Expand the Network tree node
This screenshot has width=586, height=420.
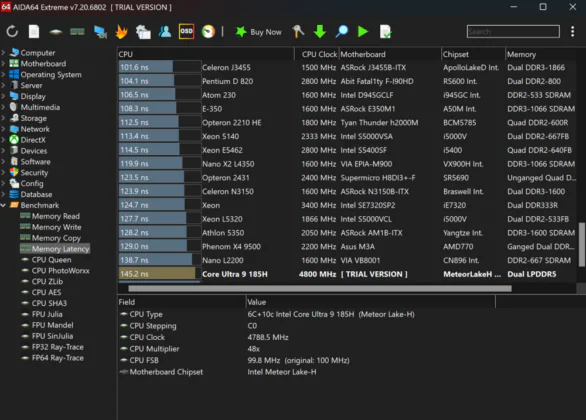point(3,129)
